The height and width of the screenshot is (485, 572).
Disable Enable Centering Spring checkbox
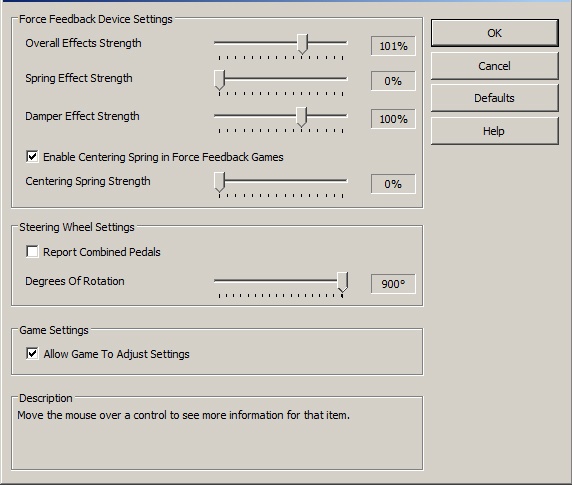(32, 157)
